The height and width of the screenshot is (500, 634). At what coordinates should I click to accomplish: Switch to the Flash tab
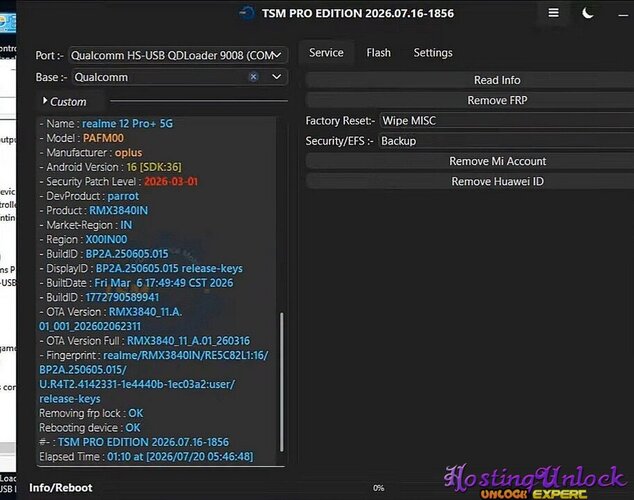[x=378, y=53]
